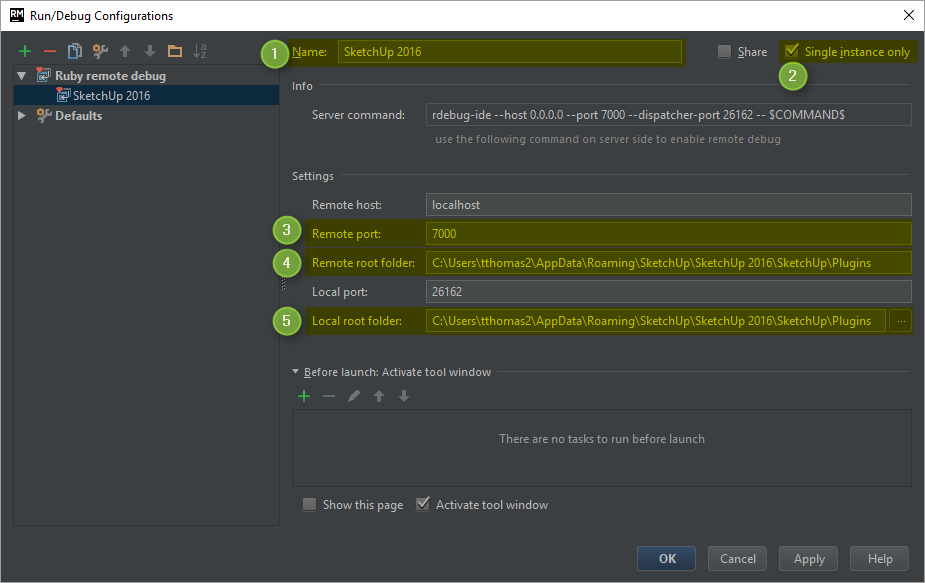The height and width of the screenshot is (583, 925).
Task: Toggle the Show this page checkbox
Action: (310, 505)
